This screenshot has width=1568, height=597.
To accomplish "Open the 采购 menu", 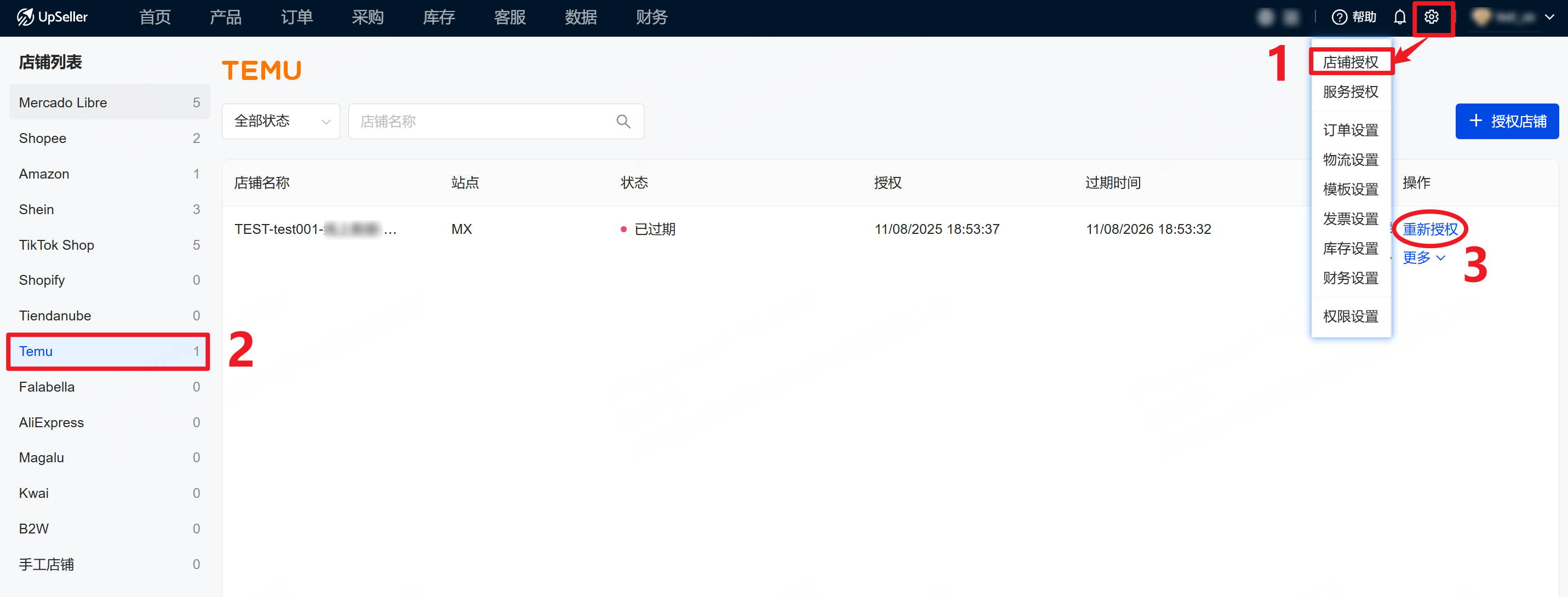I will click(x=368, y=17).
